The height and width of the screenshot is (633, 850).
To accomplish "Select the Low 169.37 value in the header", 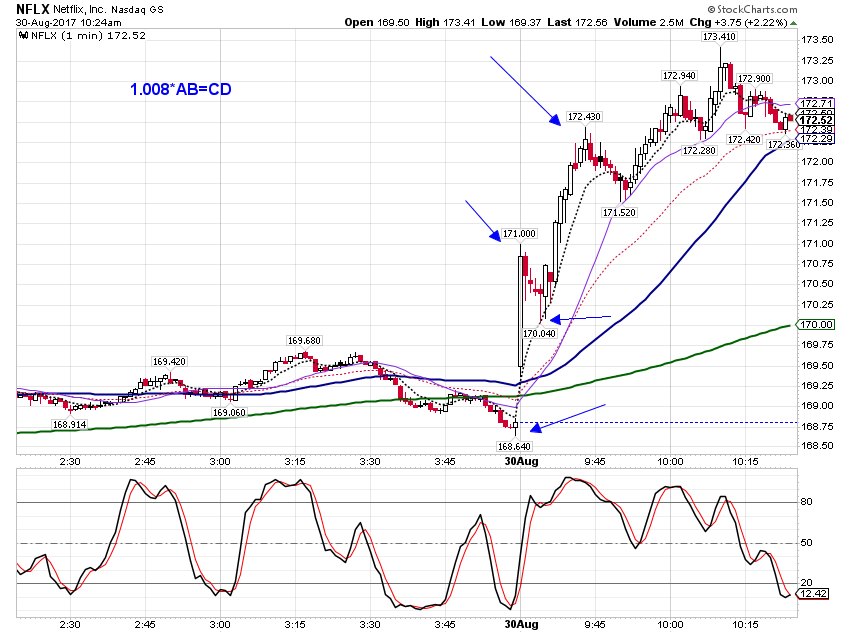I will pos(511,22).
